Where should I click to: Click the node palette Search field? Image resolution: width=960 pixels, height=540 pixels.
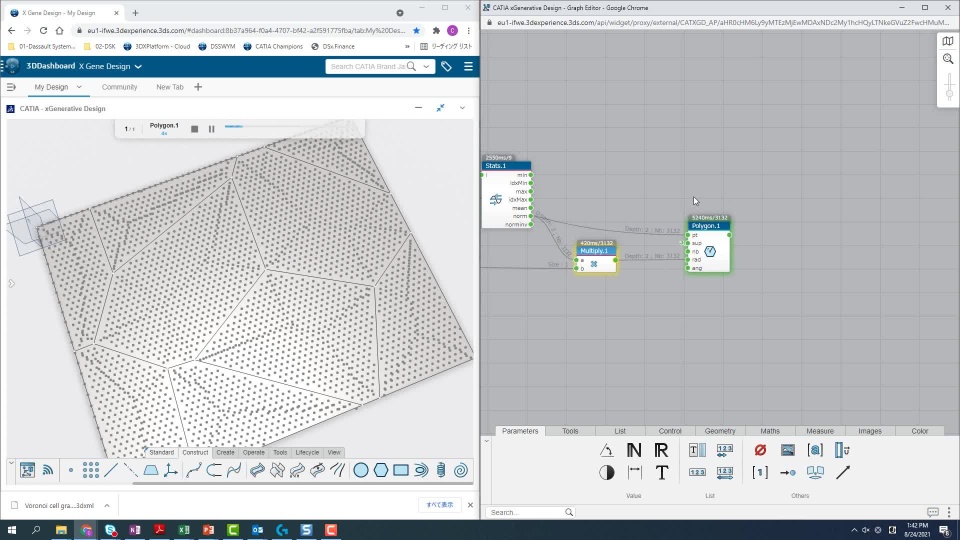(530, 512)
